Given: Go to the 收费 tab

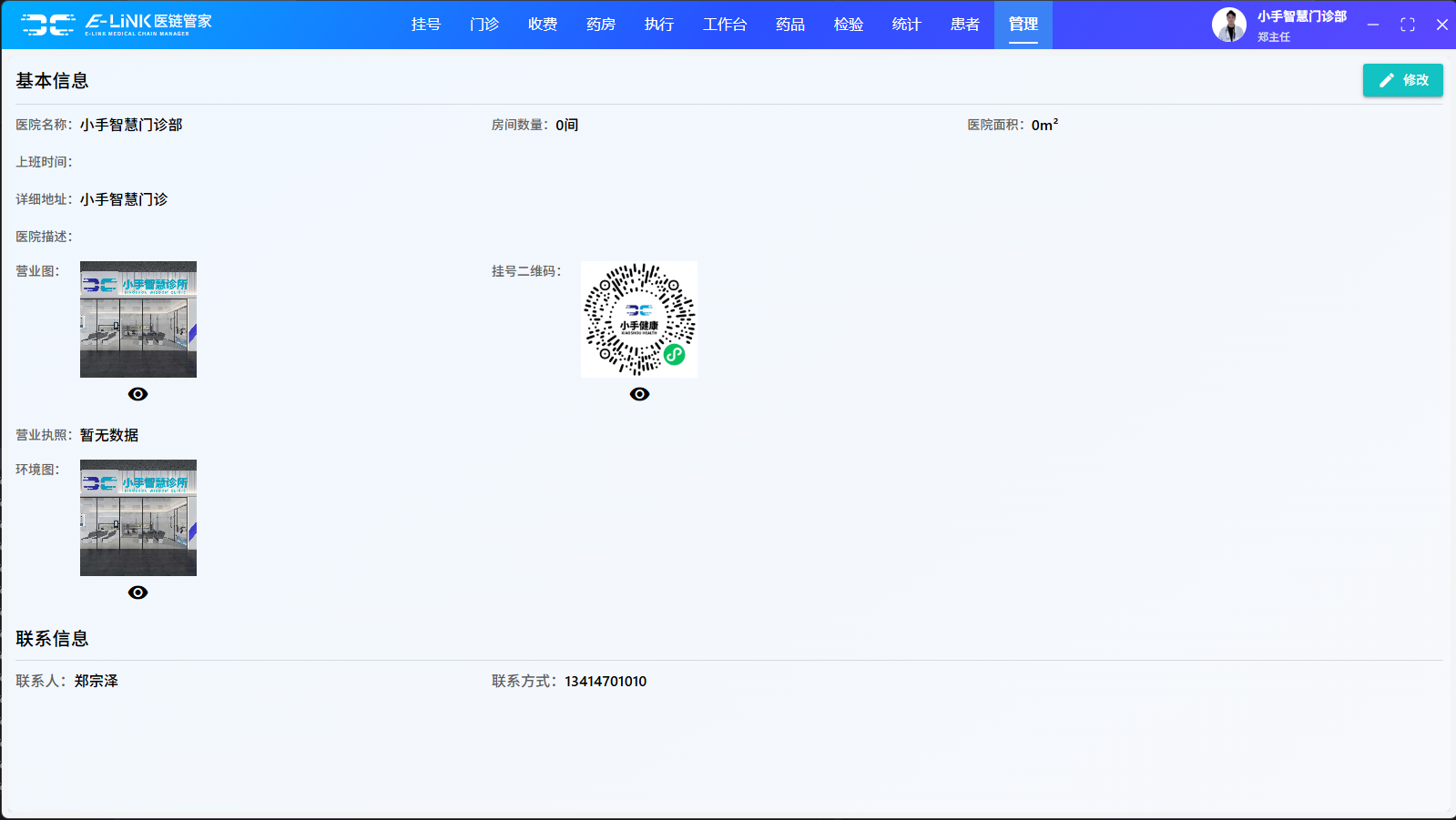Looking at the screenshot, I should [x=542, y=25].
